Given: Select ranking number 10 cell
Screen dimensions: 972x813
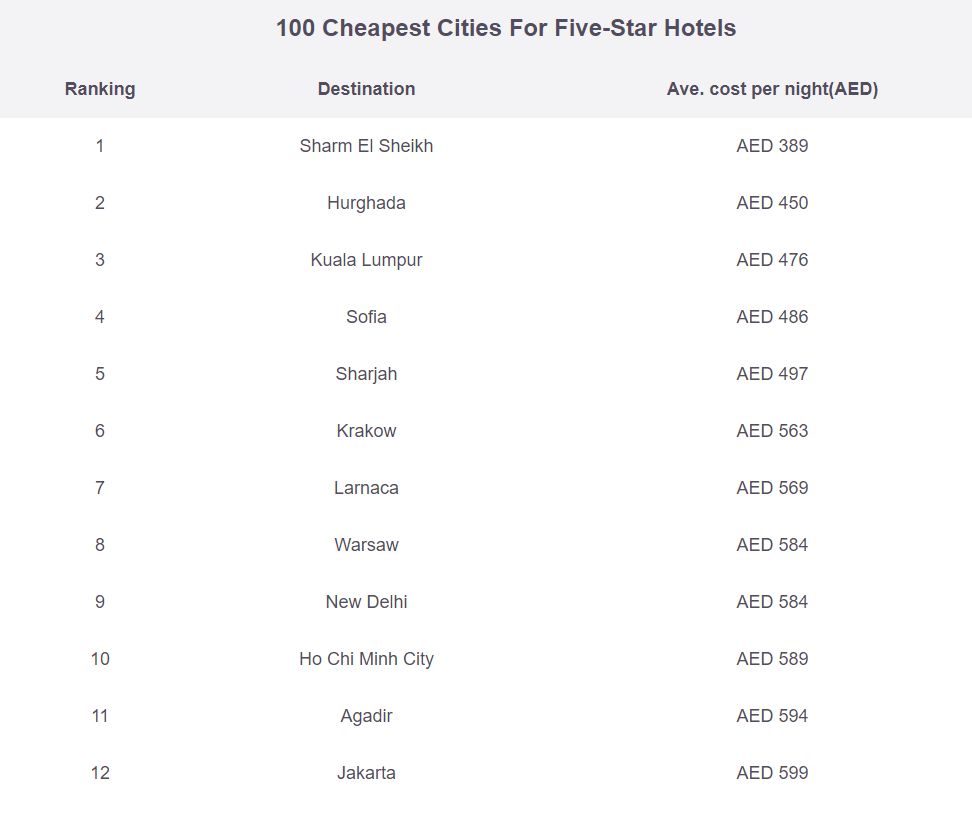Looking at the screenshot, I should 100,659.
